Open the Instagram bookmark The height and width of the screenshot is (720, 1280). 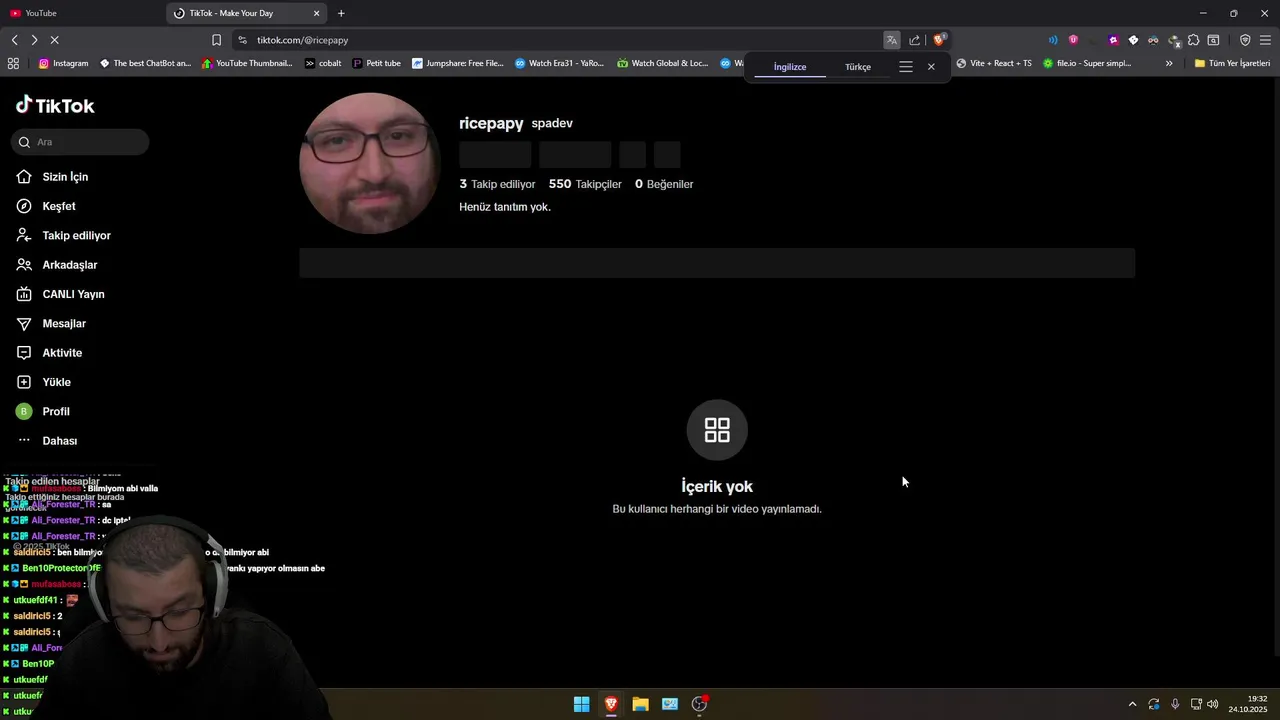[64, 63]
